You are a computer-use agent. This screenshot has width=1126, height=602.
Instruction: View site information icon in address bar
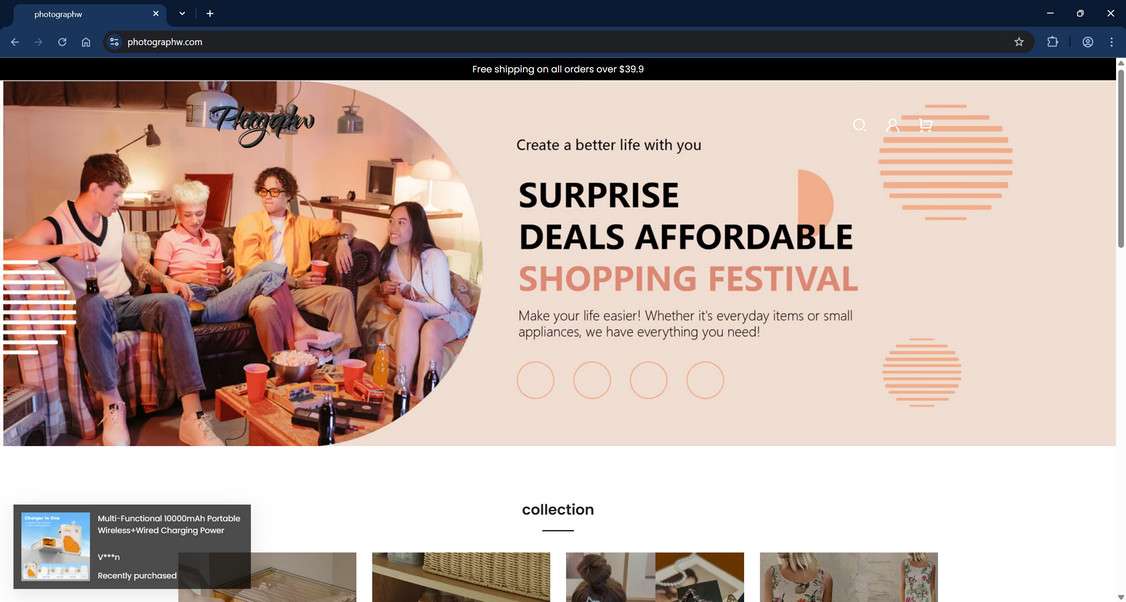(x=114, y=42)
